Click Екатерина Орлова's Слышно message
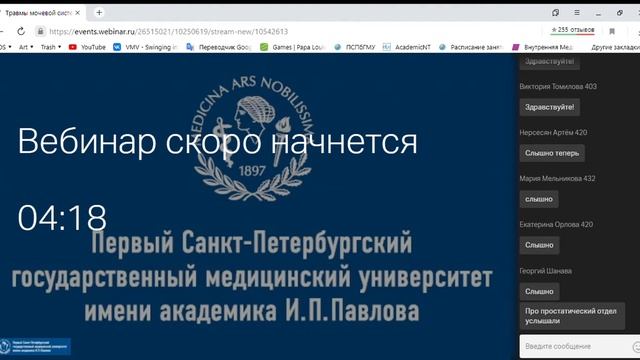Image resolution: width=640 pixels, height=360 pixels. (x=539, y=245)
